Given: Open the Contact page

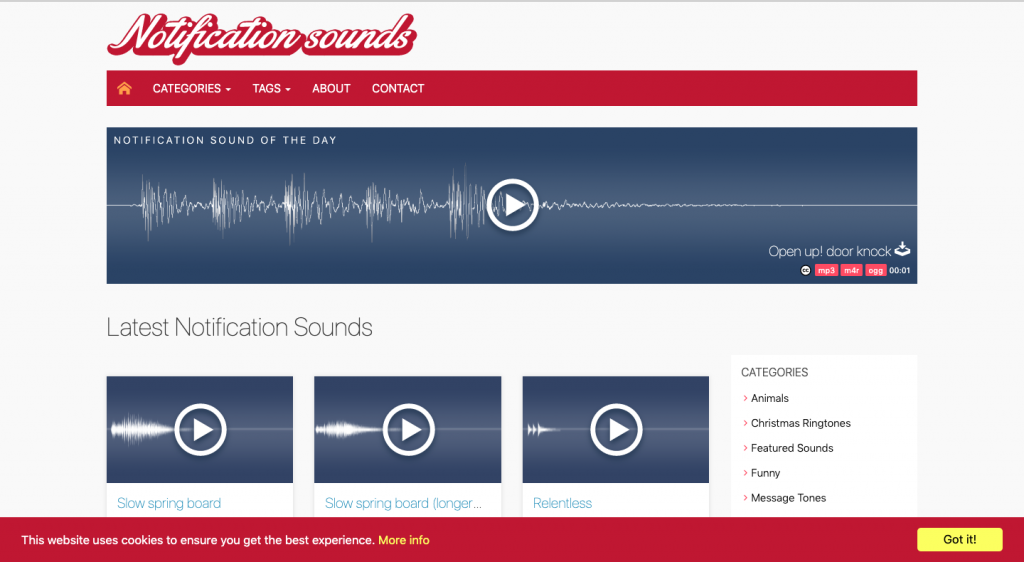Looking at the screenshot, I should [398, 88].
